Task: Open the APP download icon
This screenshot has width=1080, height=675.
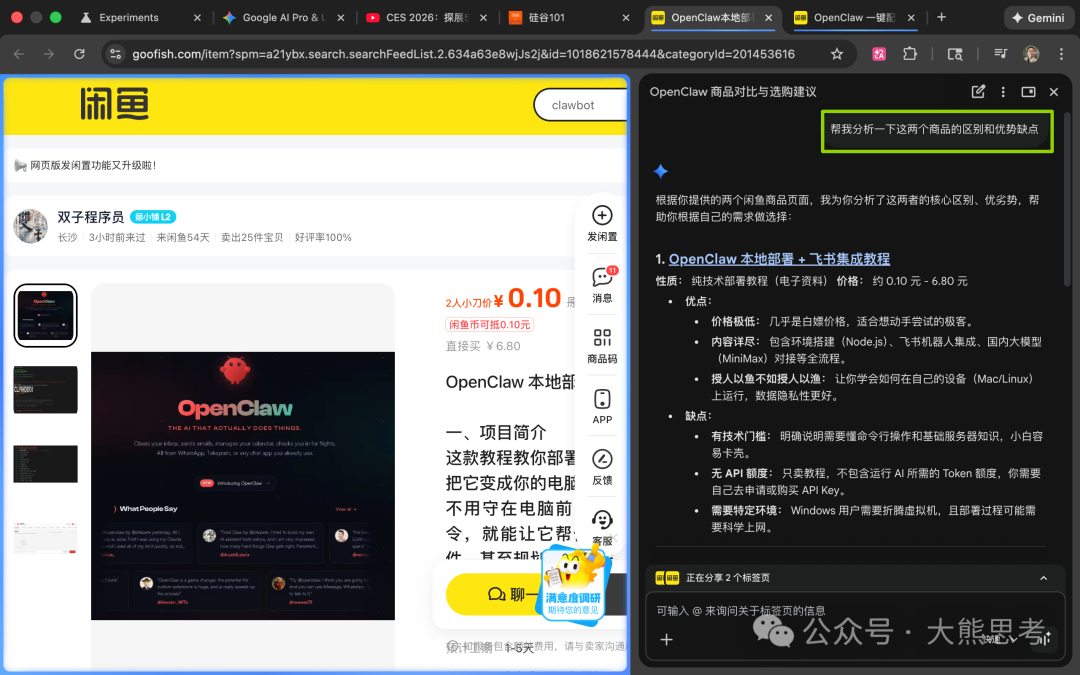Action: [x=601, y=400]
